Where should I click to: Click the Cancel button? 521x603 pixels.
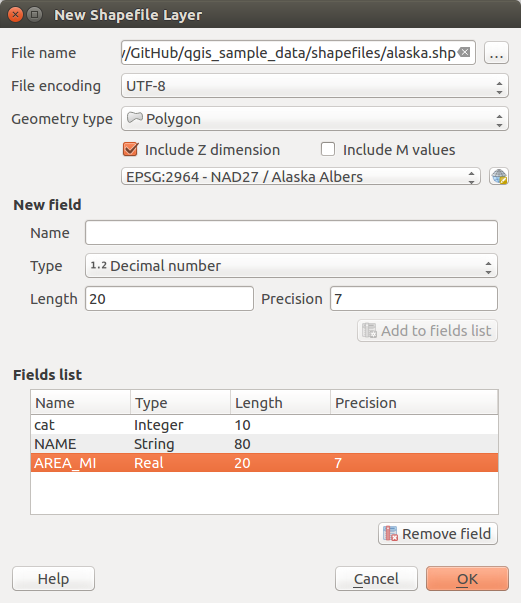[376, 578]
